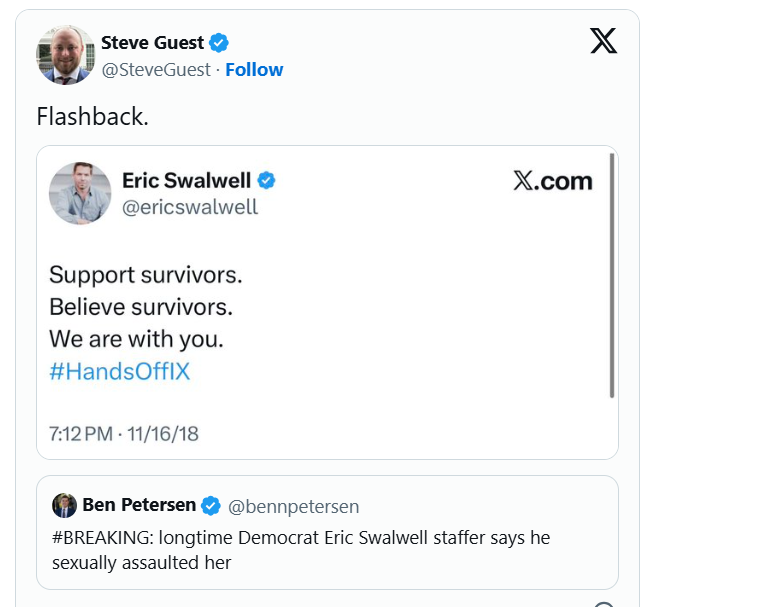Click the "Flashback." tweet text
The height and width of the screenshot is (607, 764).
pos(92,116)
